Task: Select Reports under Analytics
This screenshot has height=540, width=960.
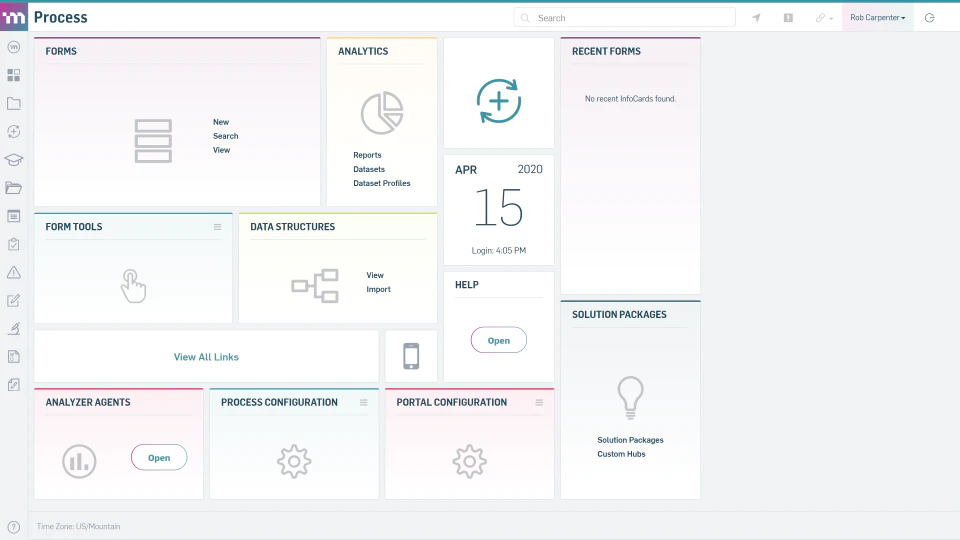Action: [x=367, y=155]
